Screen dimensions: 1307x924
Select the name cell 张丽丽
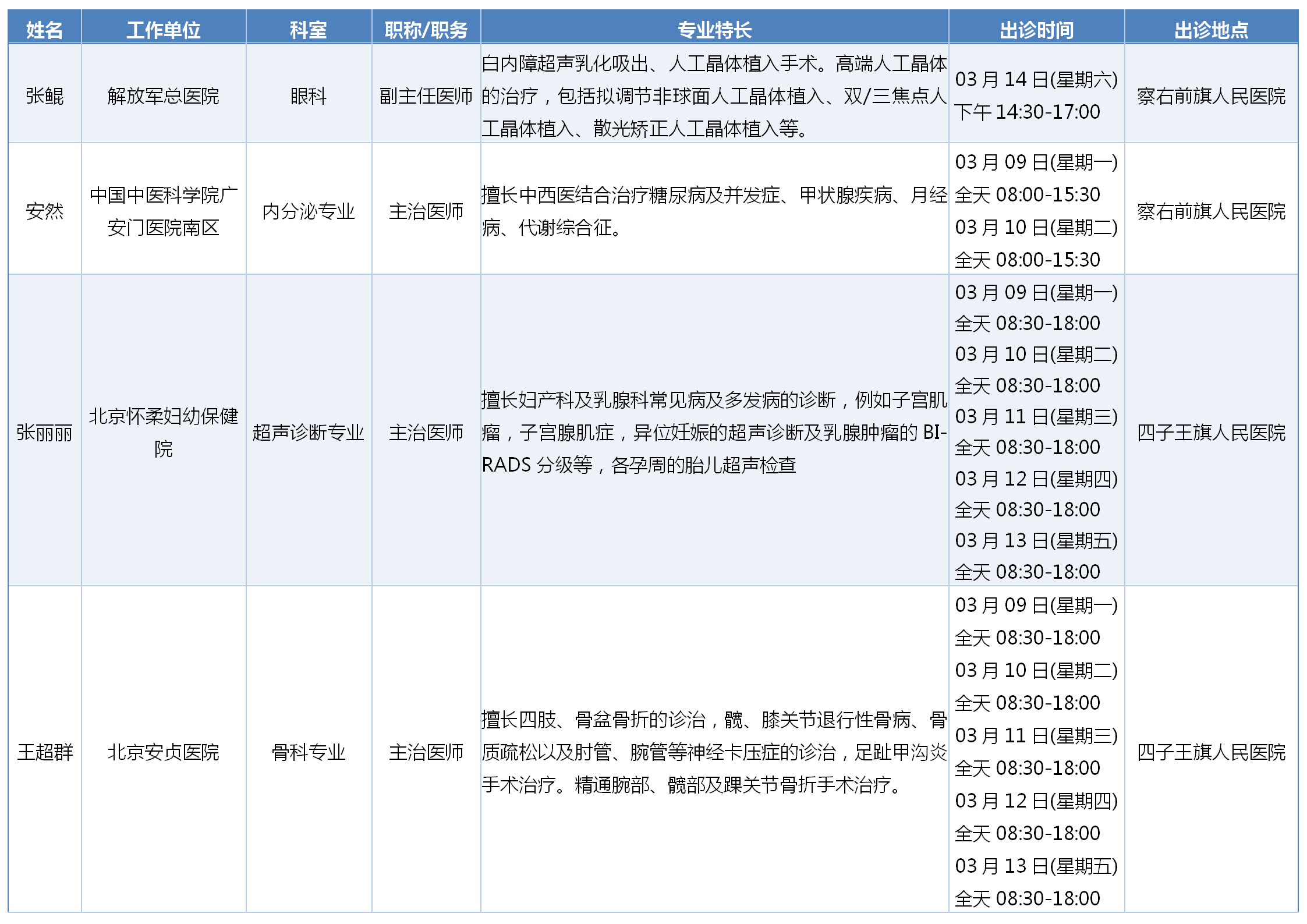click(x=44, y=432)
